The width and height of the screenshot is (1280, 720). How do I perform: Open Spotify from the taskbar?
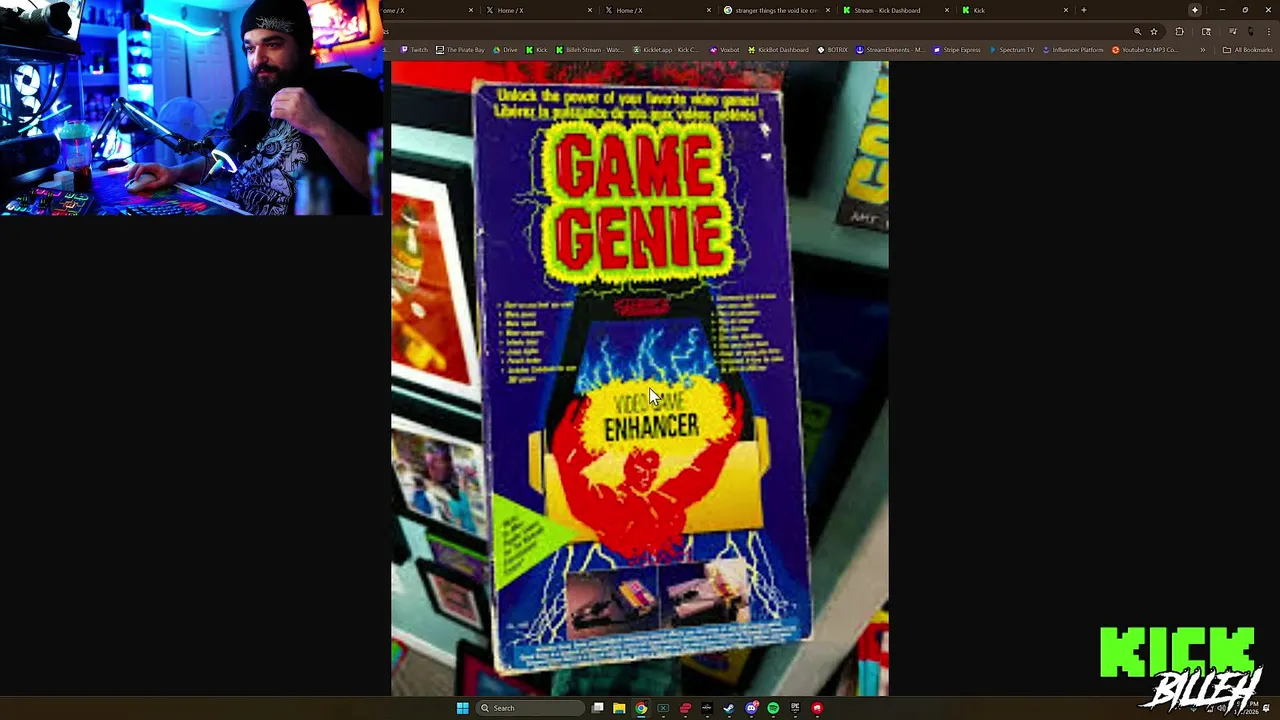(773, 708)
